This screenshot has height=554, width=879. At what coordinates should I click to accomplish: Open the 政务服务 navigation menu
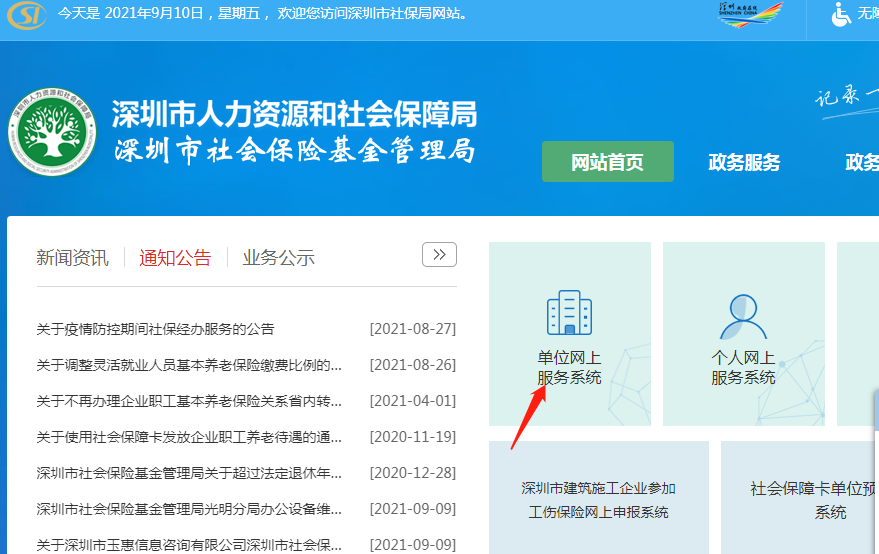pos(744,162)
